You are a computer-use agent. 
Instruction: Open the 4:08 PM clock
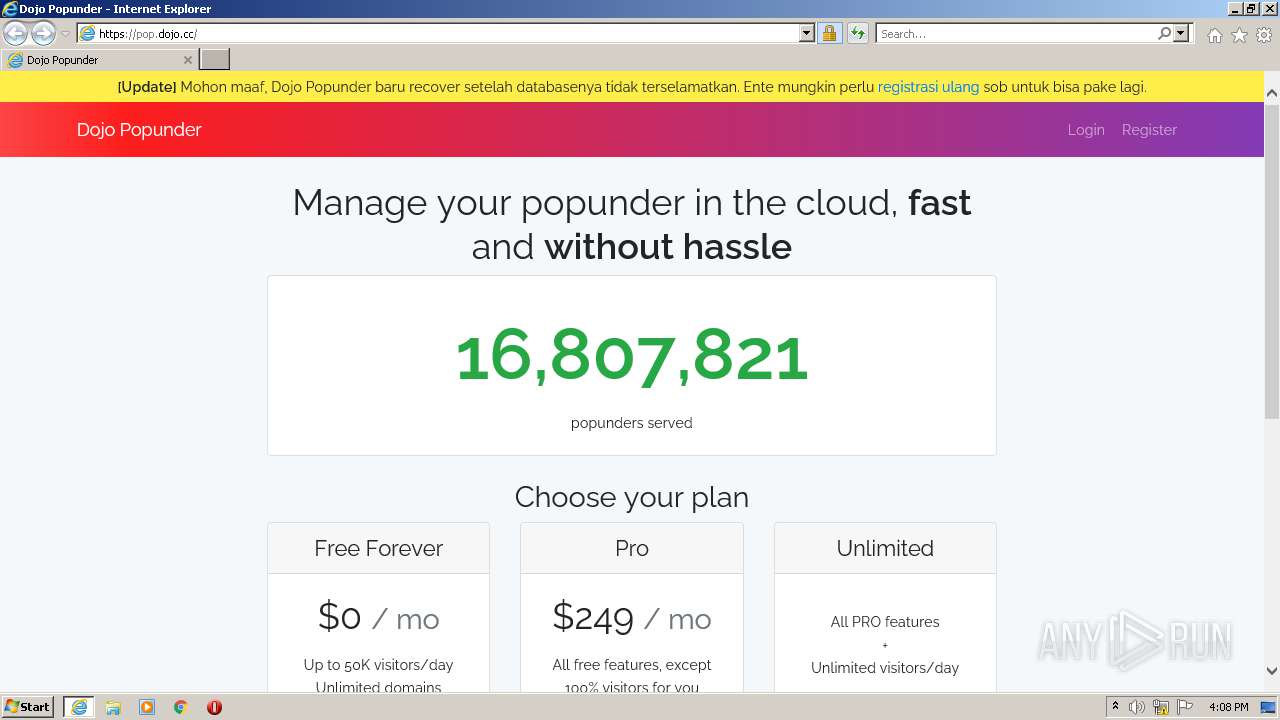pyautogui.click(x=1228, y=707)
